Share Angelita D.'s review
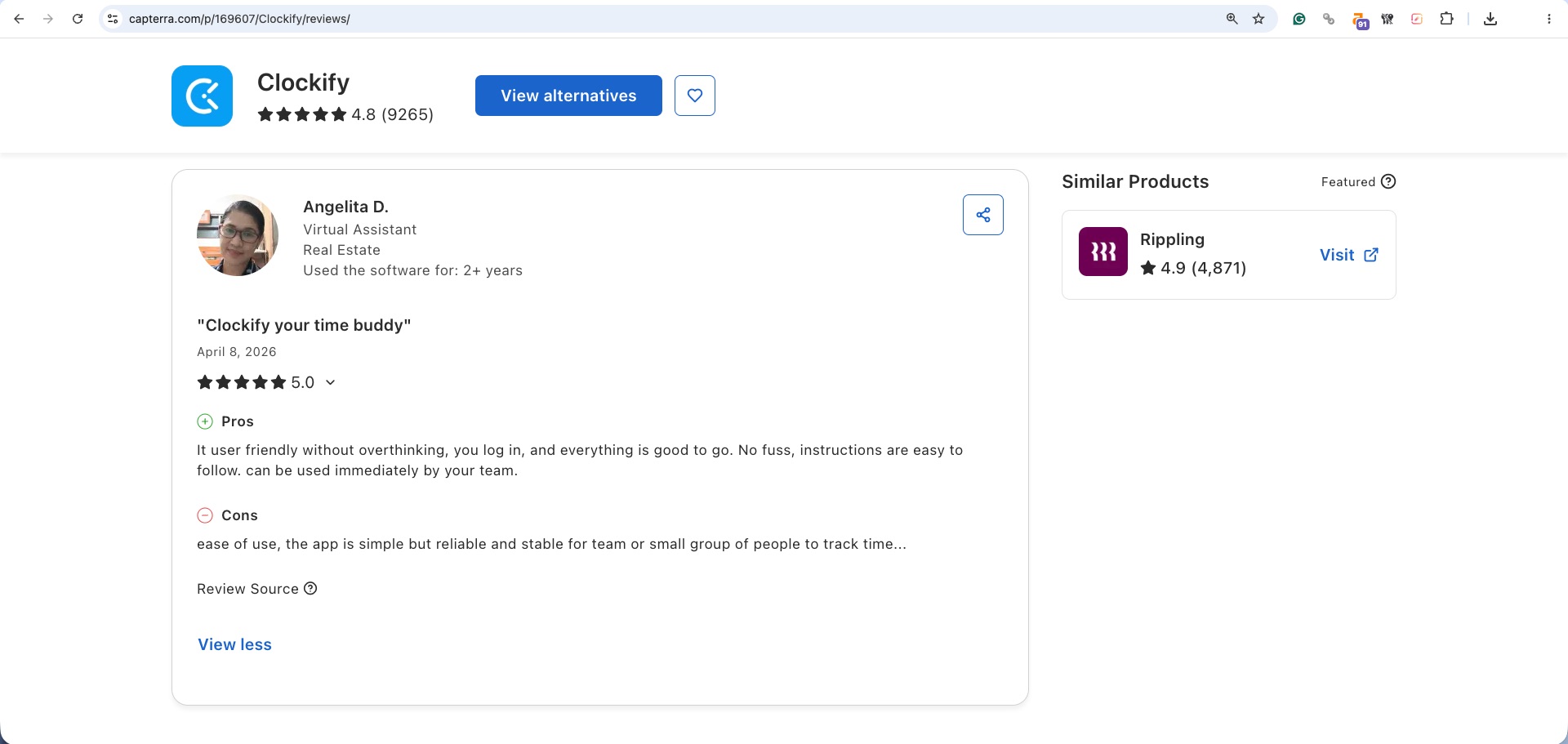This screenshot has width=1568, height=744. [983, 215]
